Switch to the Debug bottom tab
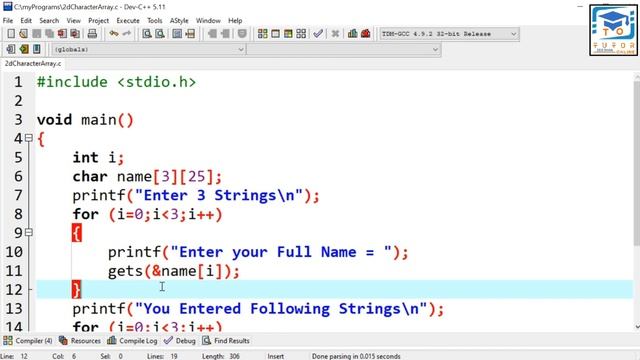The image size is (640, 360). coord(180,340)
